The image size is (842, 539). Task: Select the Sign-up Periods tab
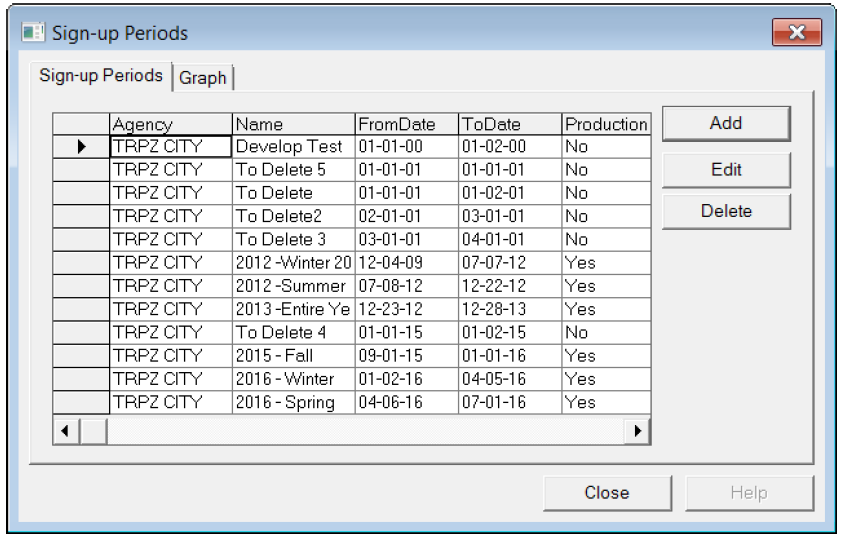101,76
